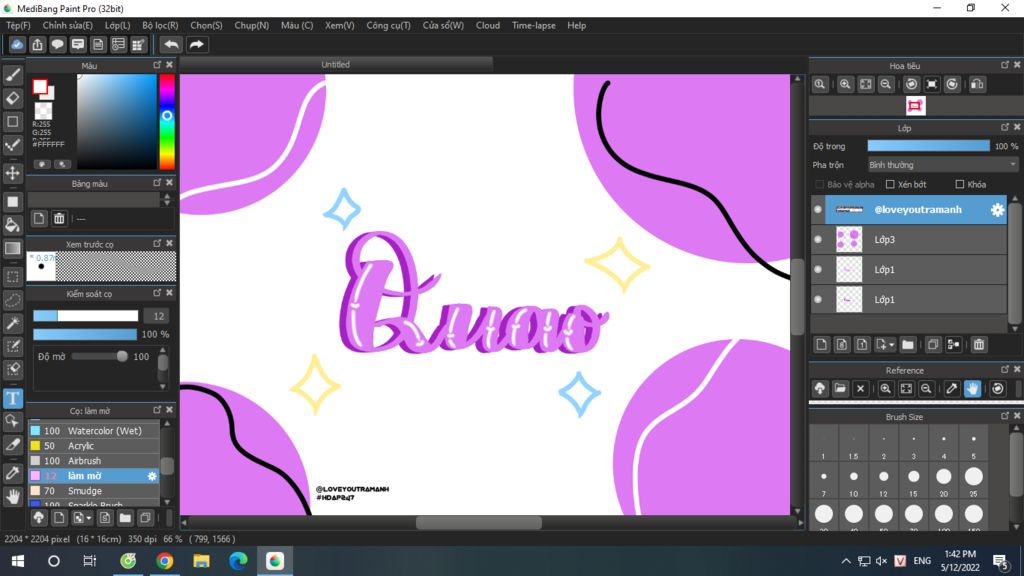This screenshot has height=576, width=1024.
Task: Open add-layer type dropdown arrow
Action: (x=891, y=345)
